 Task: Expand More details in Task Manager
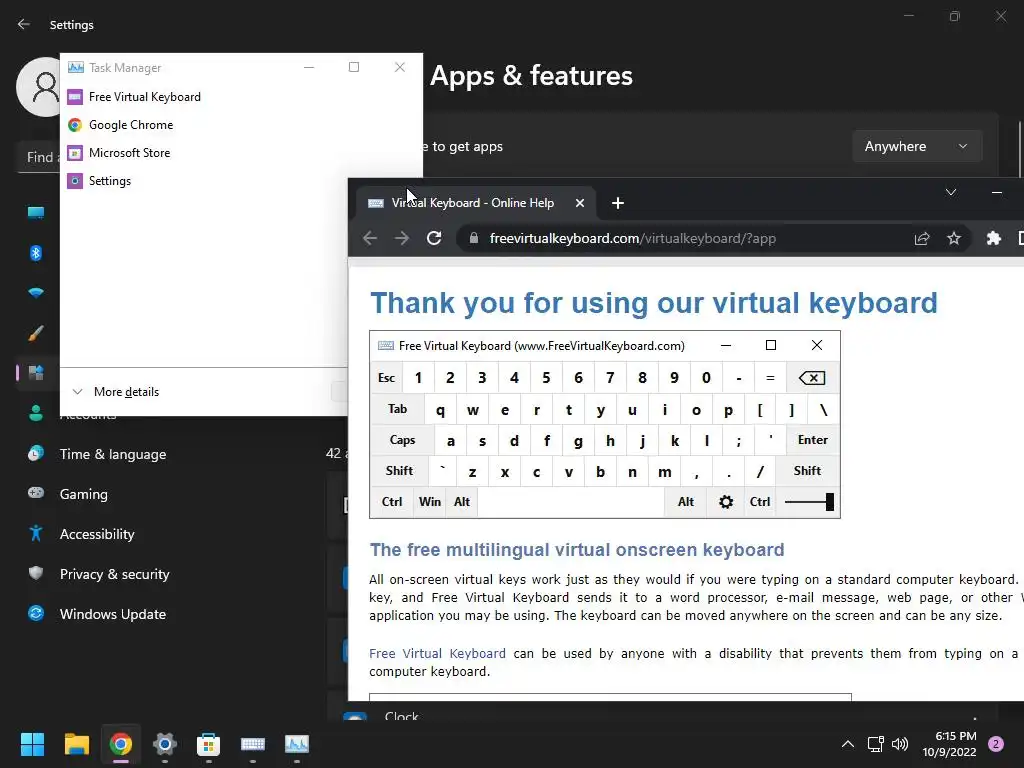click(116, 392)
